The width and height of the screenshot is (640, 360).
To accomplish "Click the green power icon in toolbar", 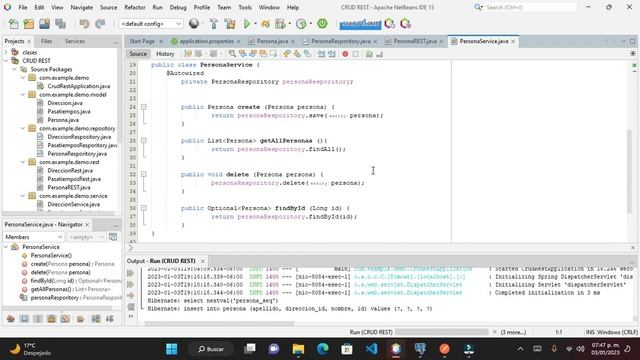I will point(322,24).
